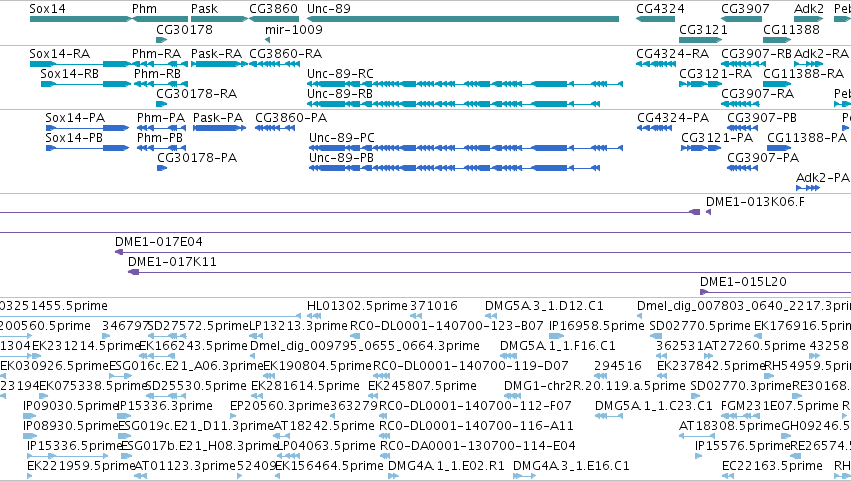Click the EK221959.5prime EST label
Image resolution: width=851 pixels, height=481 pixels.
(x=81, y=466)
